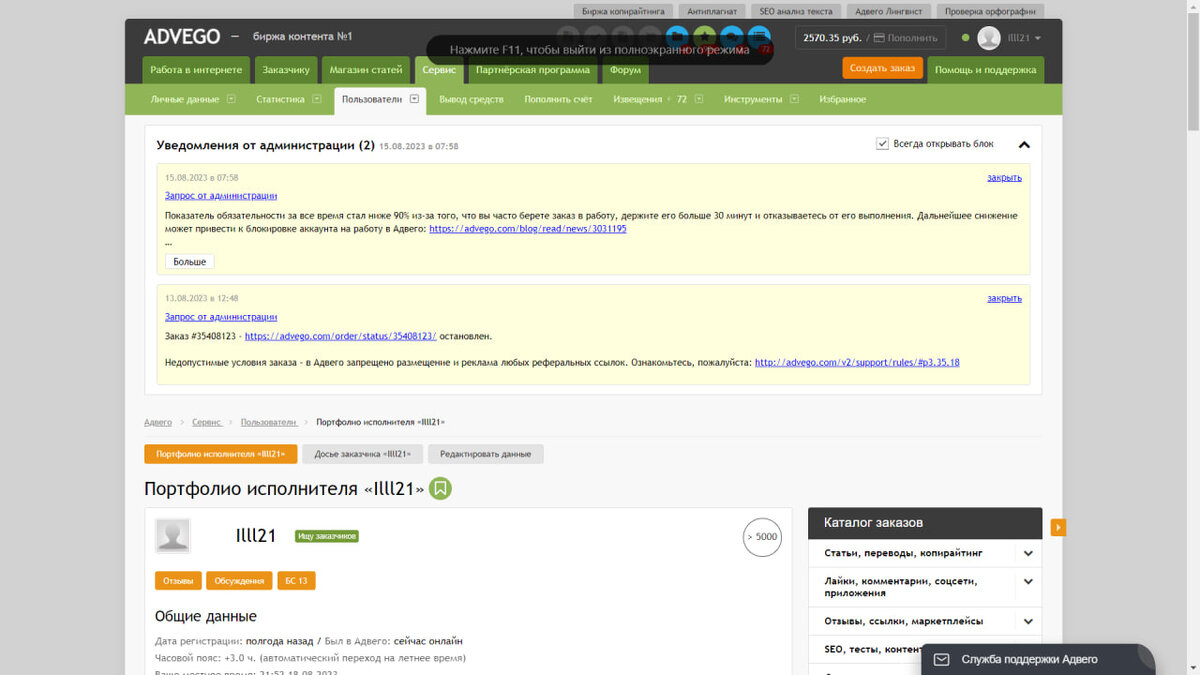Open 'Проверка орфографии' top tab
This screenshot has width=1200, height=675.
click(990, 11)
